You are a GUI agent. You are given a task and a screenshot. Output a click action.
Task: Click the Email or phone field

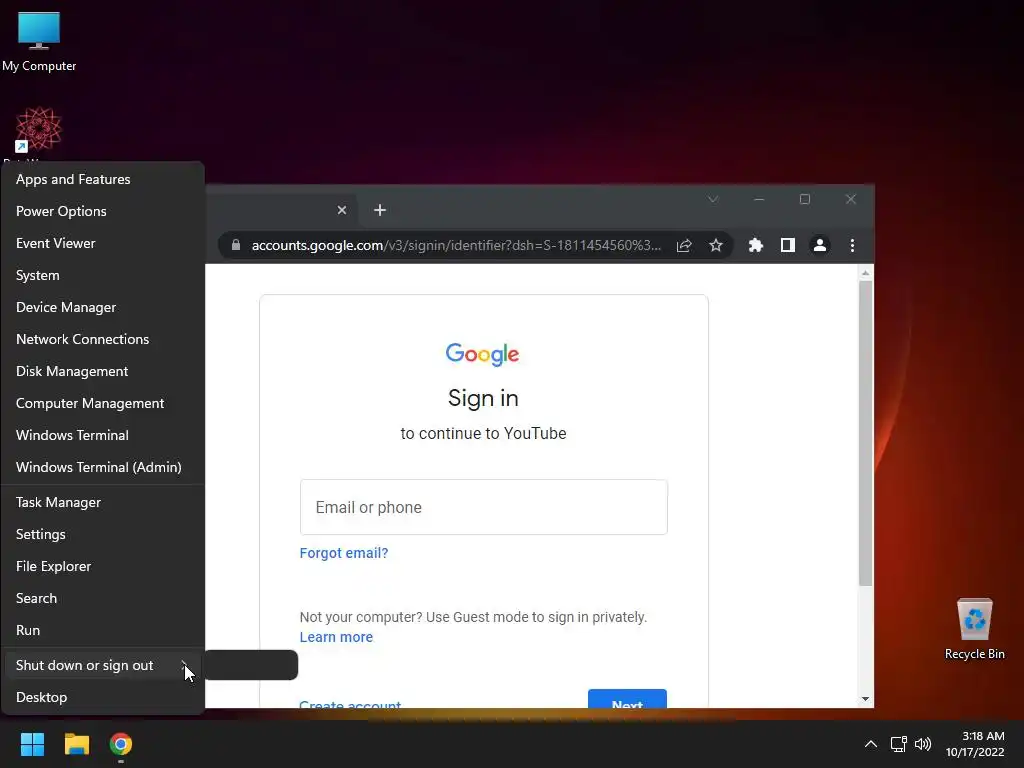(483, 507)
